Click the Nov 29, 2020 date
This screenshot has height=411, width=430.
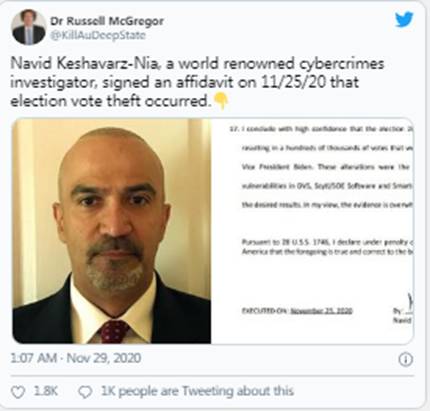click(x=104, y=358)
